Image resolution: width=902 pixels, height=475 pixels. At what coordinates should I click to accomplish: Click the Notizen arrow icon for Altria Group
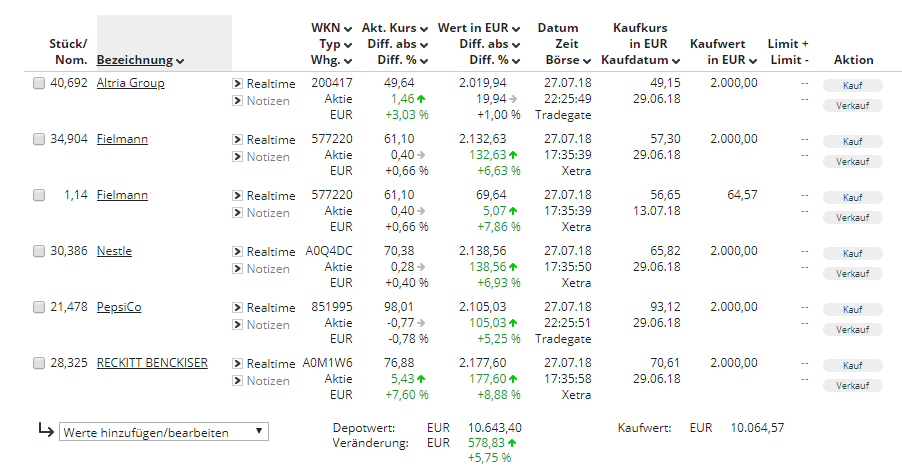(x=238, y=101)
